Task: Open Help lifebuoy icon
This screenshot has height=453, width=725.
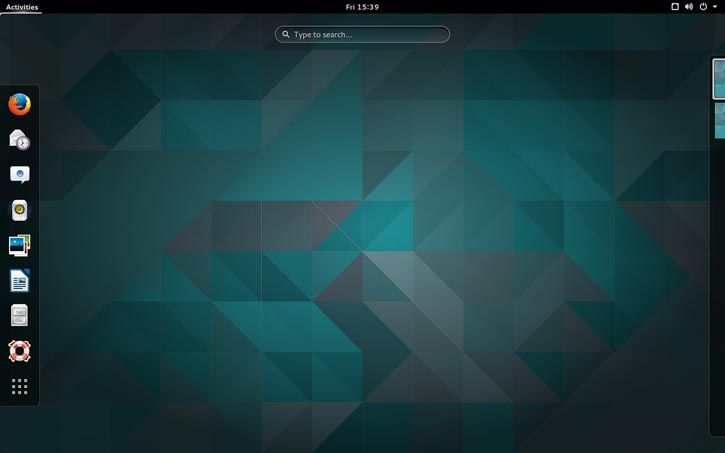Action: [19, 351]
